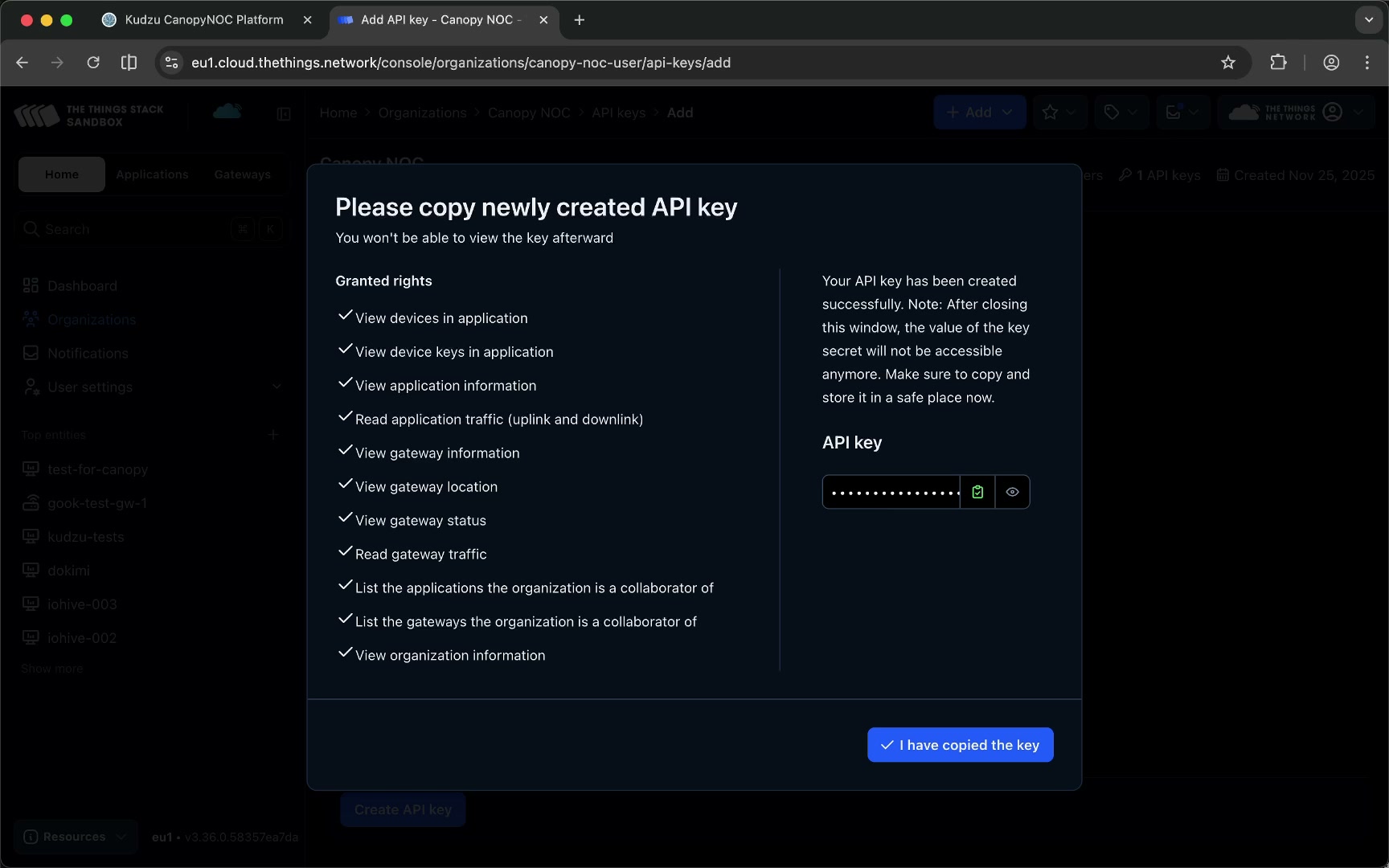Open the iohive-003 entity

82,604
